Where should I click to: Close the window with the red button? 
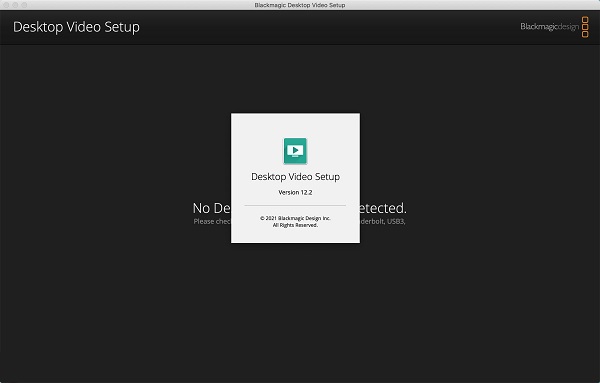coord(6,5)
